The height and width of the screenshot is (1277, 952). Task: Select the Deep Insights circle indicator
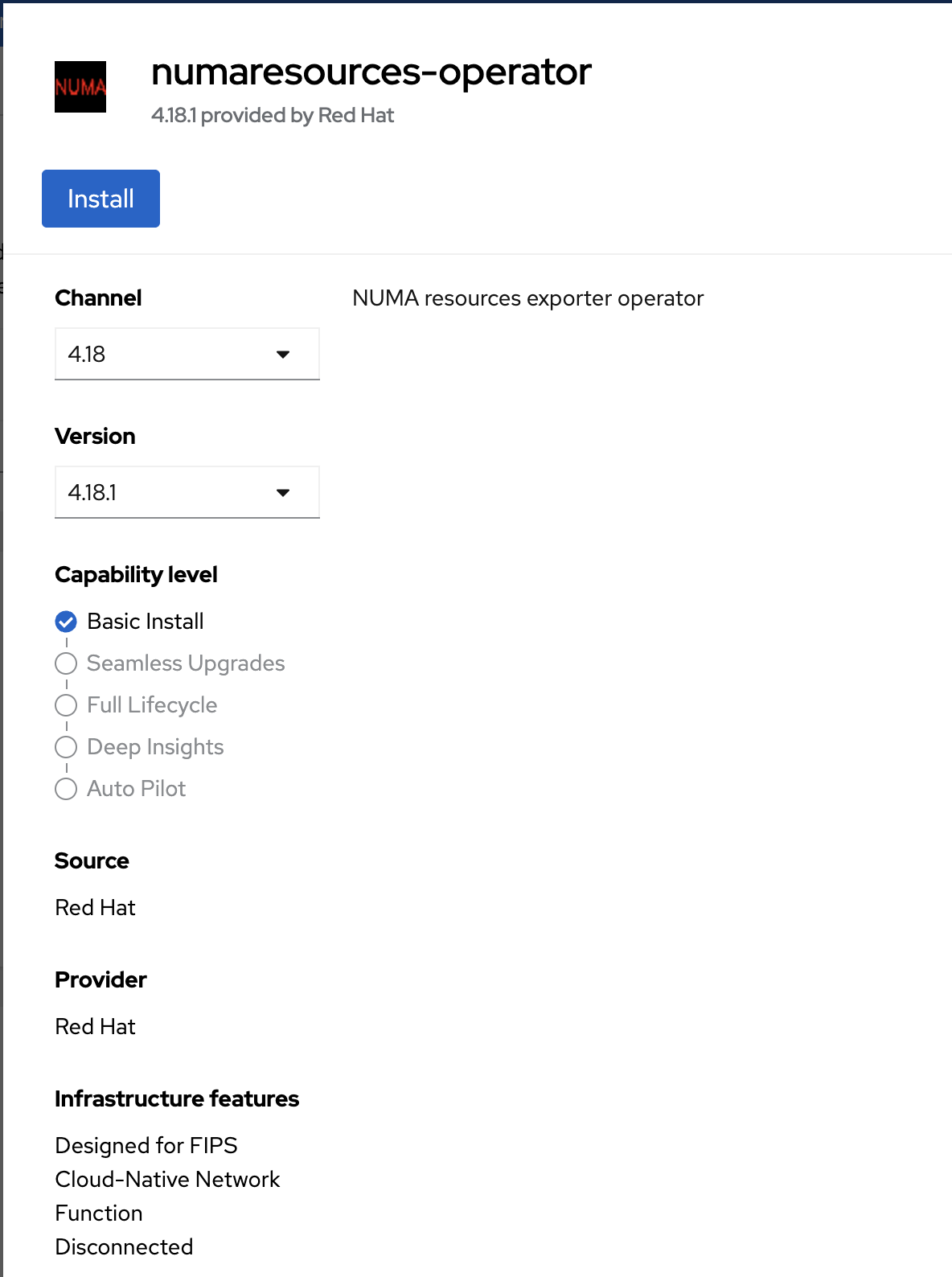66,747
